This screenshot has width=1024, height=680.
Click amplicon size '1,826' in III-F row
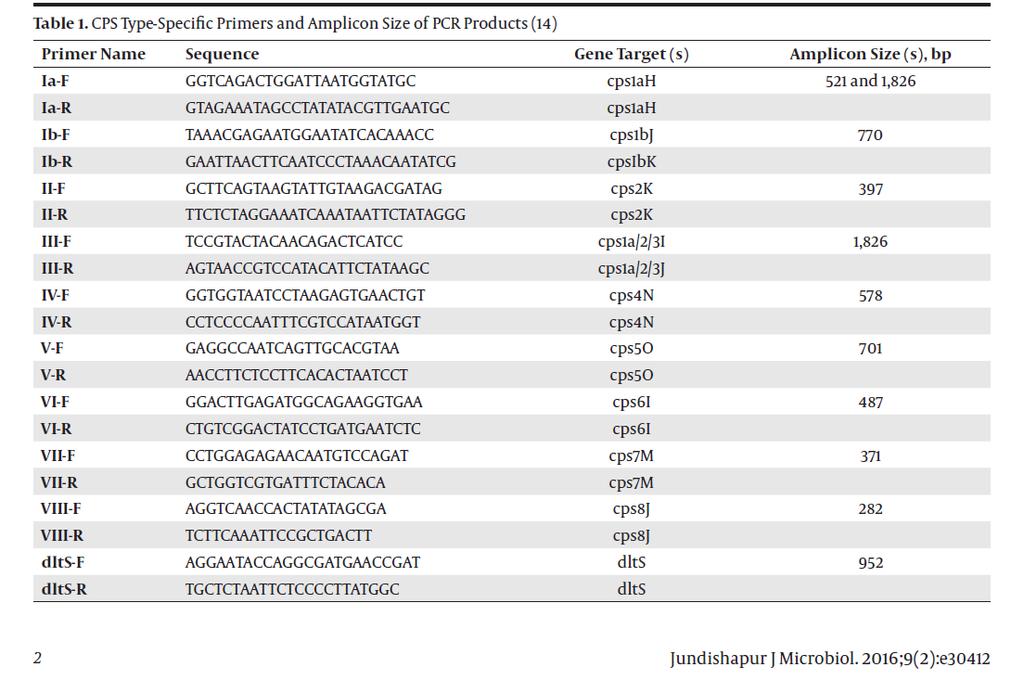point(871,242)
